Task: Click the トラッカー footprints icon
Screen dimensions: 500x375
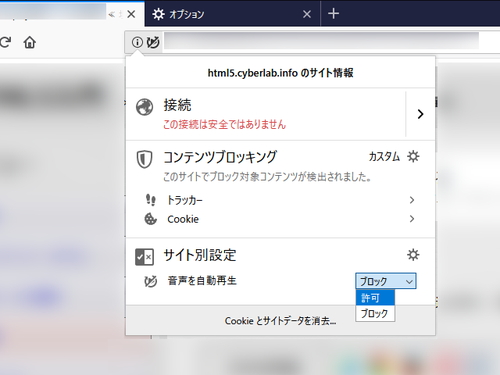Action: [151, 200]
